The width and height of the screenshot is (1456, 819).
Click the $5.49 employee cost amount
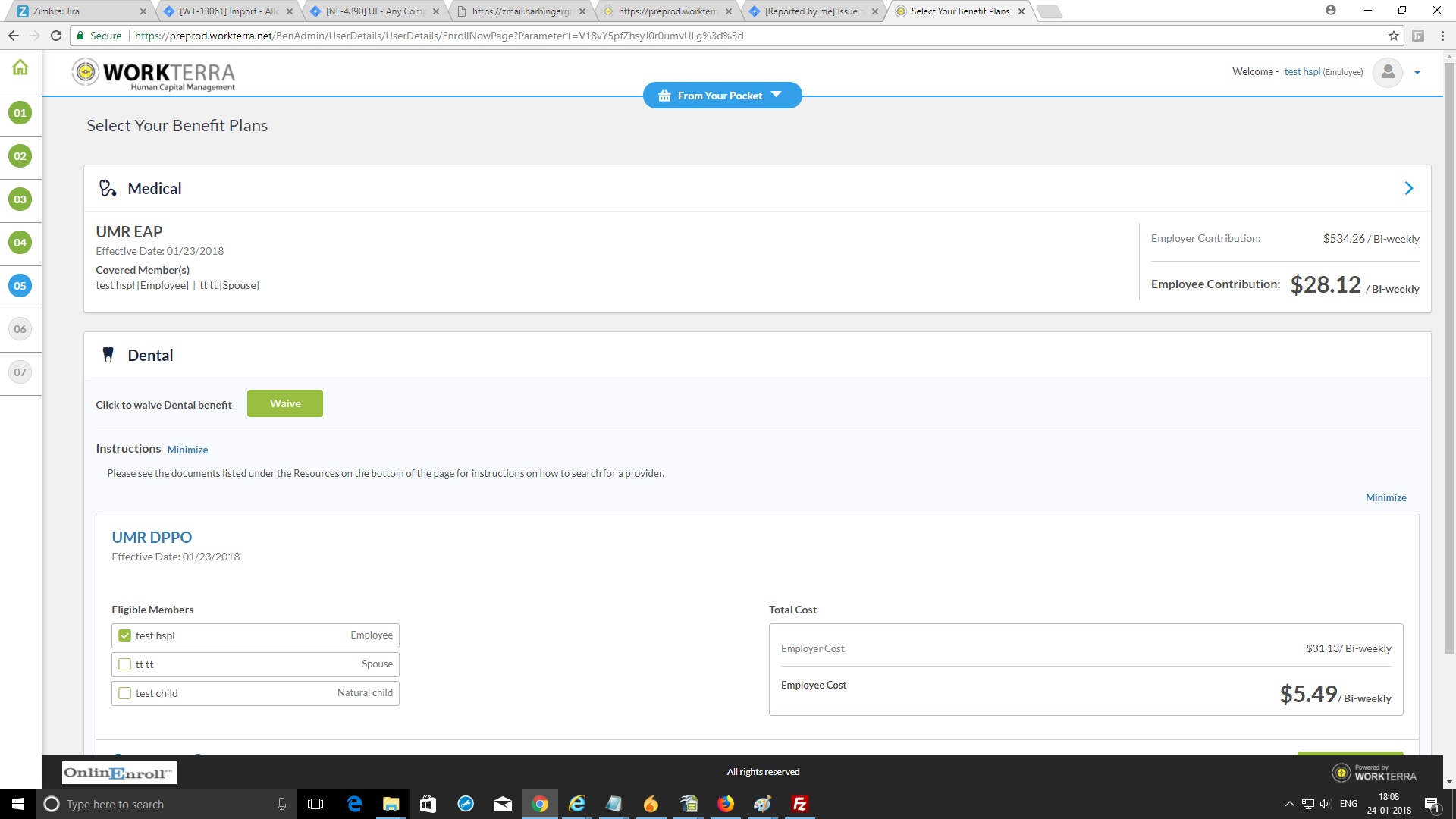pyautogui.click(x=1308, y=694)
